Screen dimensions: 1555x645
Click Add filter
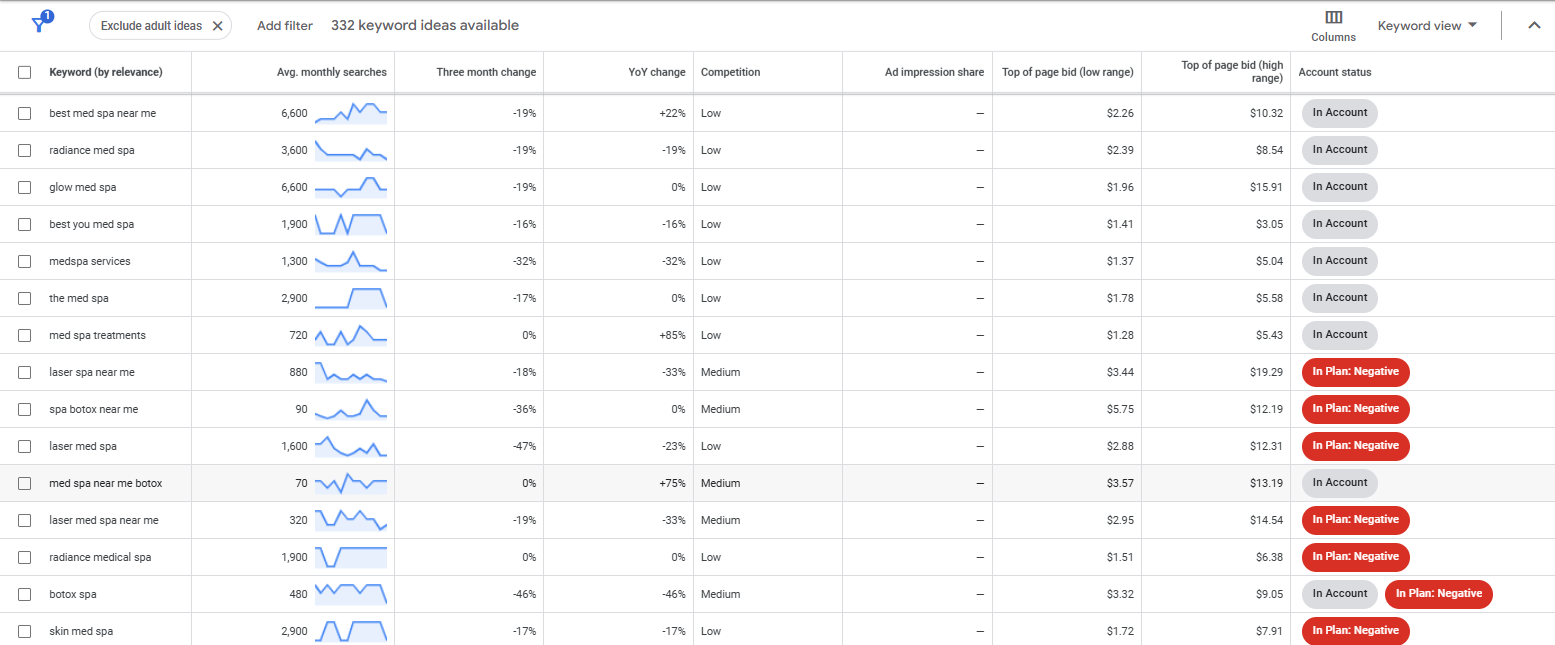(284, 26)
